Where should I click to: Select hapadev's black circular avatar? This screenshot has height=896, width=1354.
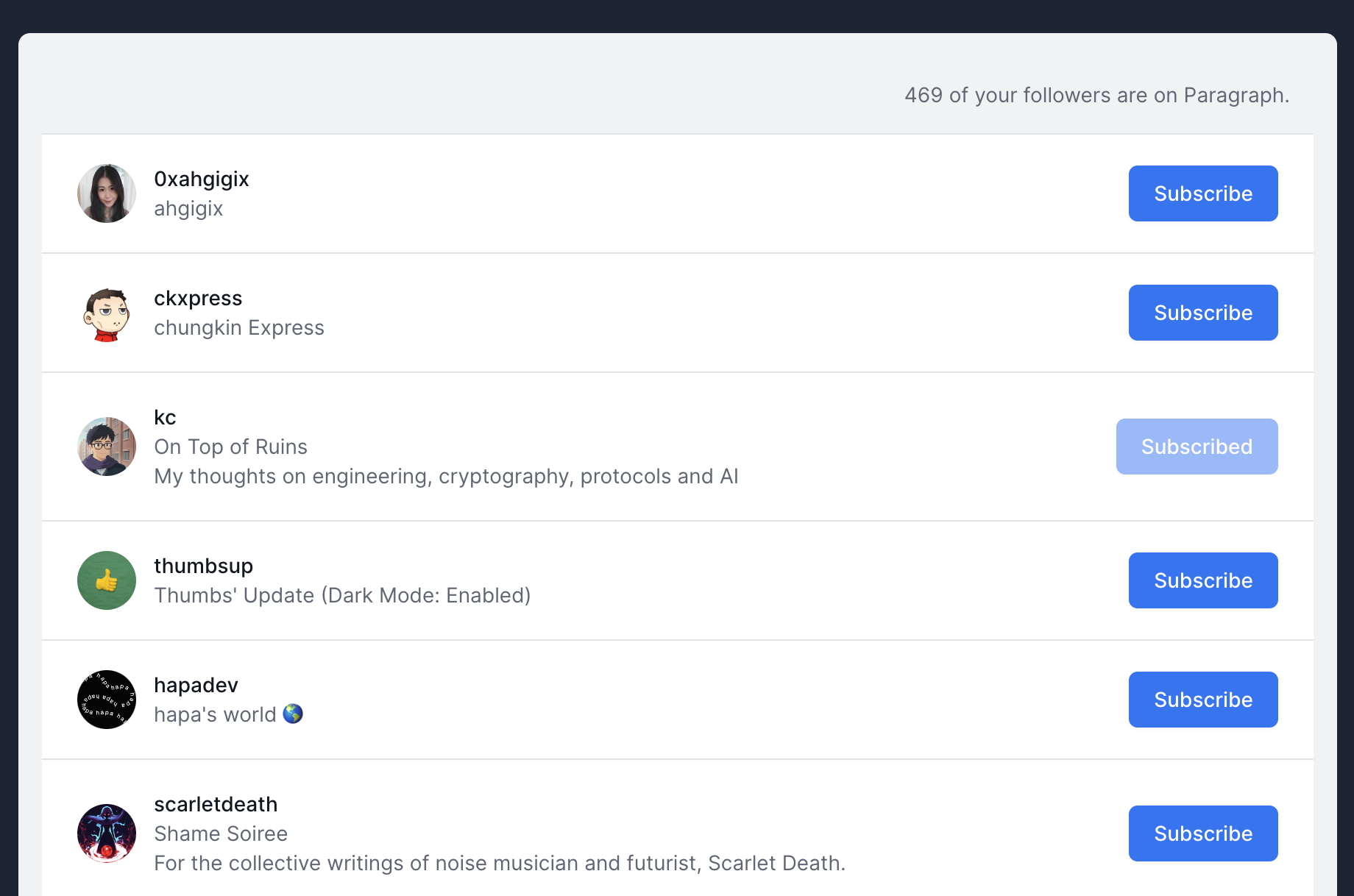pyautogui.click(x=107, y=700)
